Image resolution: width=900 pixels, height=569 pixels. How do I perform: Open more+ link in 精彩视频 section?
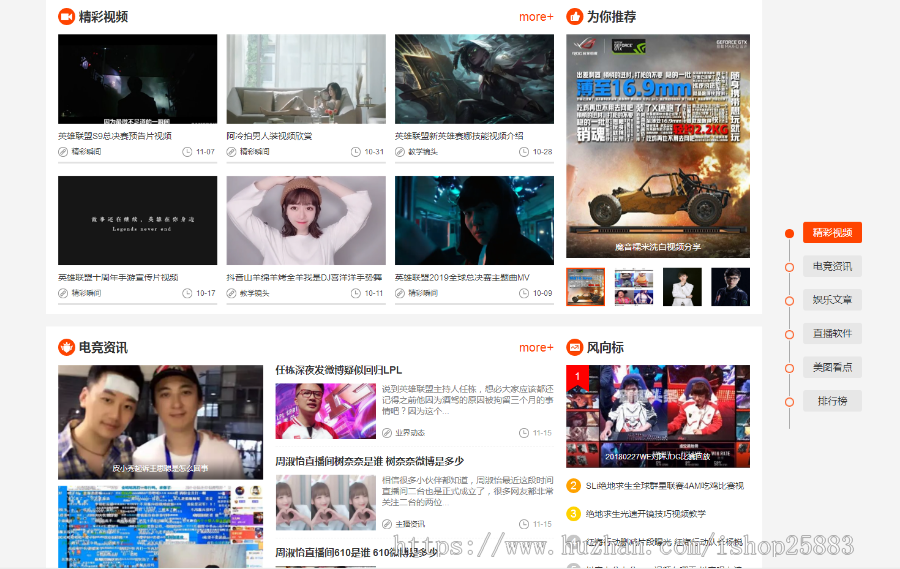[x=536, y=17]
